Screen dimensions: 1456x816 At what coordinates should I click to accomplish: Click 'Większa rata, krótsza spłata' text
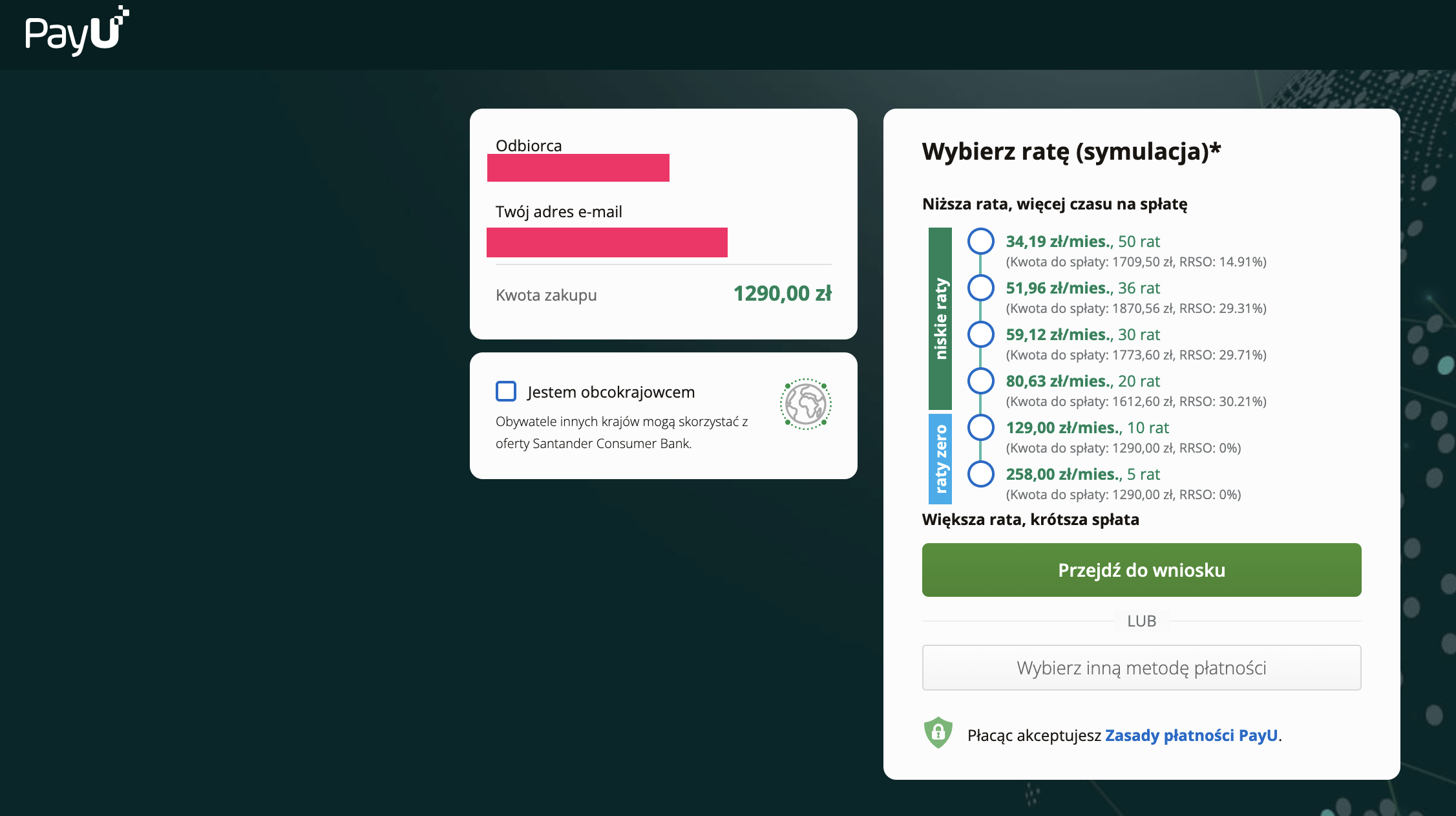[x=1031, y=519]
